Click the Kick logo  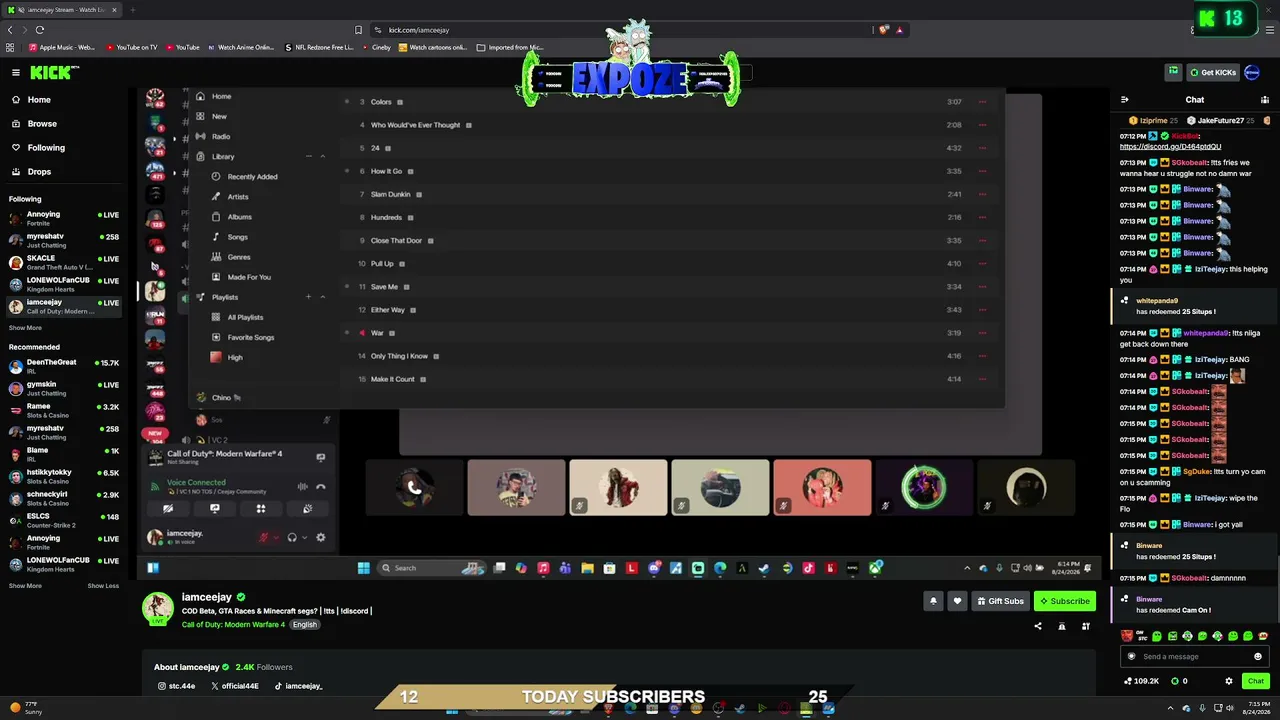54,72
